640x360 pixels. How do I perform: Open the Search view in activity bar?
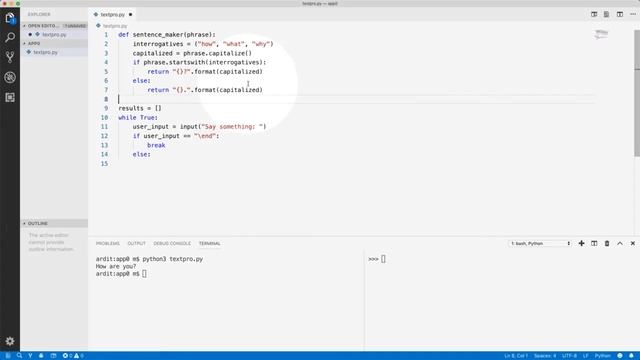[10, 38]
